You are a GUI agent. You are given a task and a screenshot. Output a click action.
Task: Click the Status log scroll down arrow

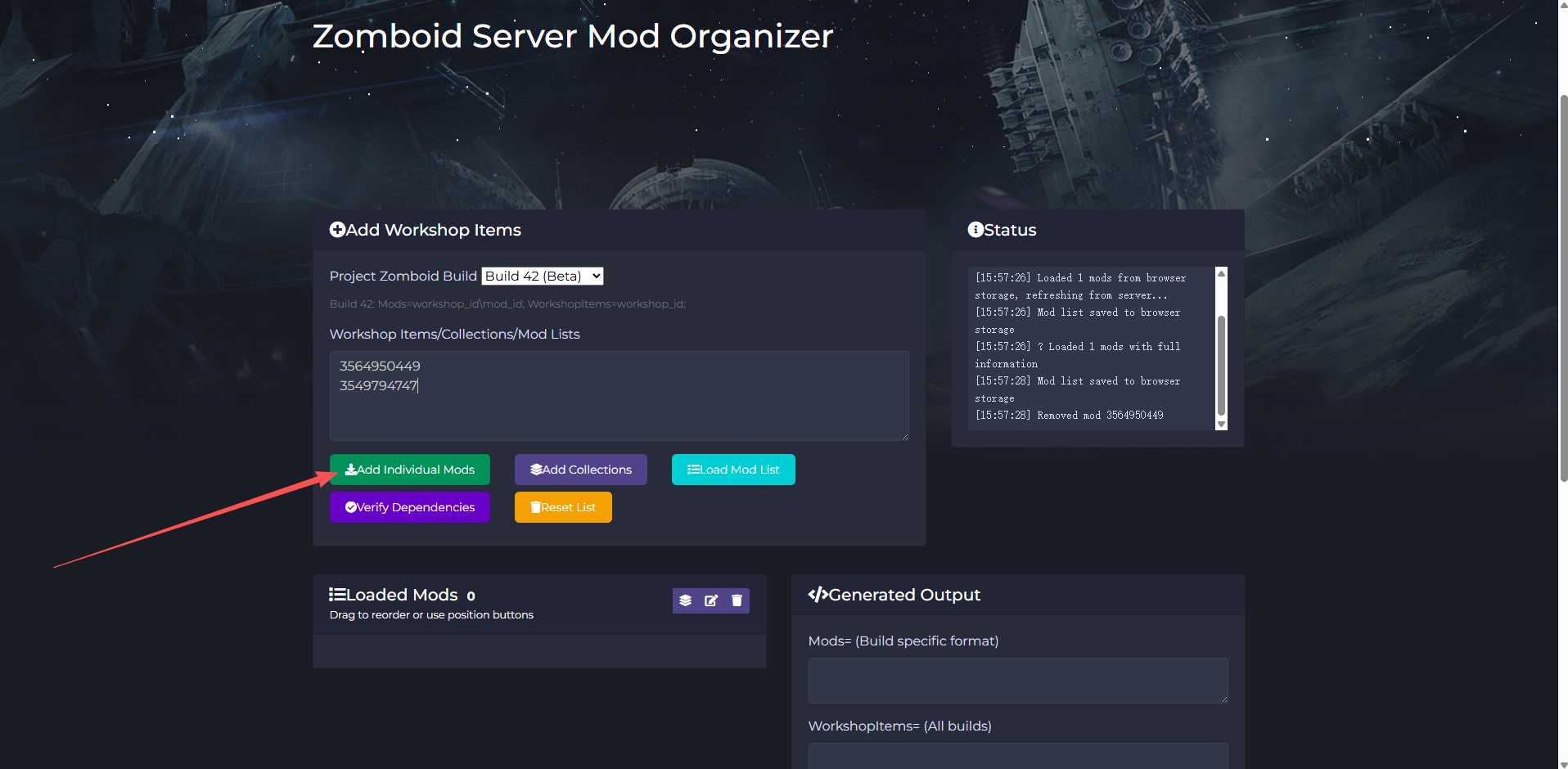click(1222, 424)
